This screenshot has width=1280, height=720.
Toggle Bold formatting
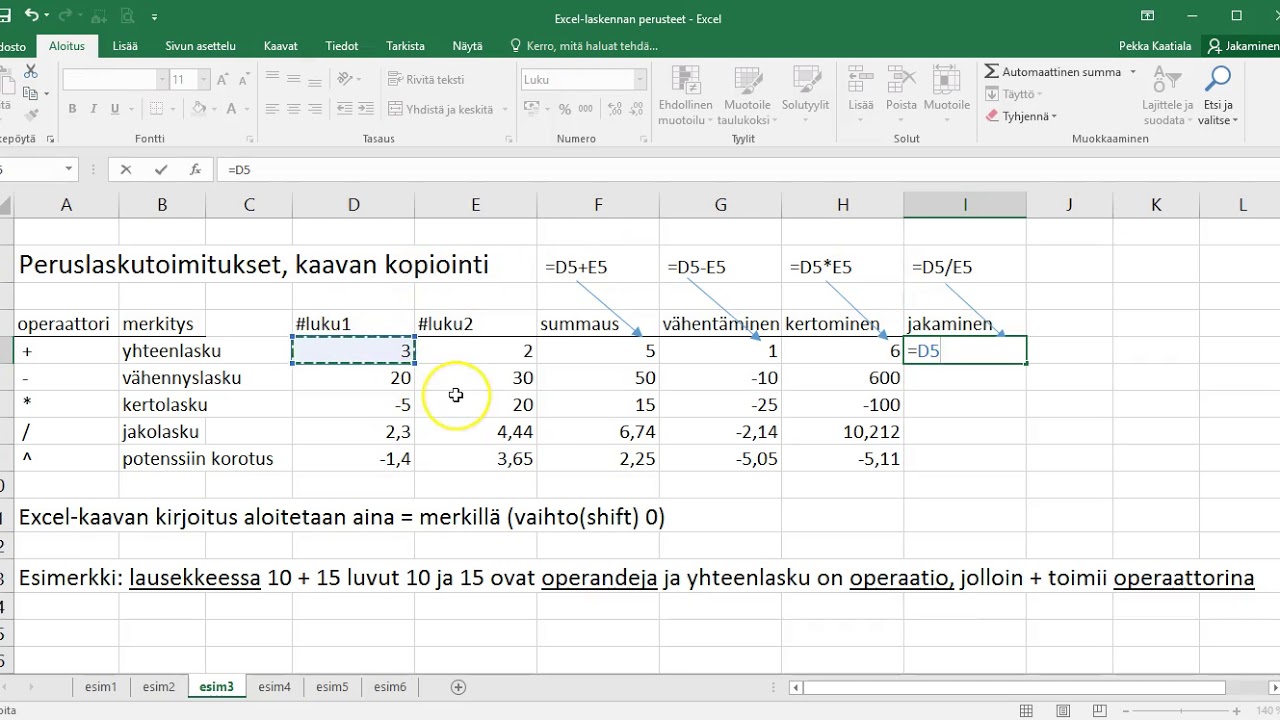[x=72, y=109]
